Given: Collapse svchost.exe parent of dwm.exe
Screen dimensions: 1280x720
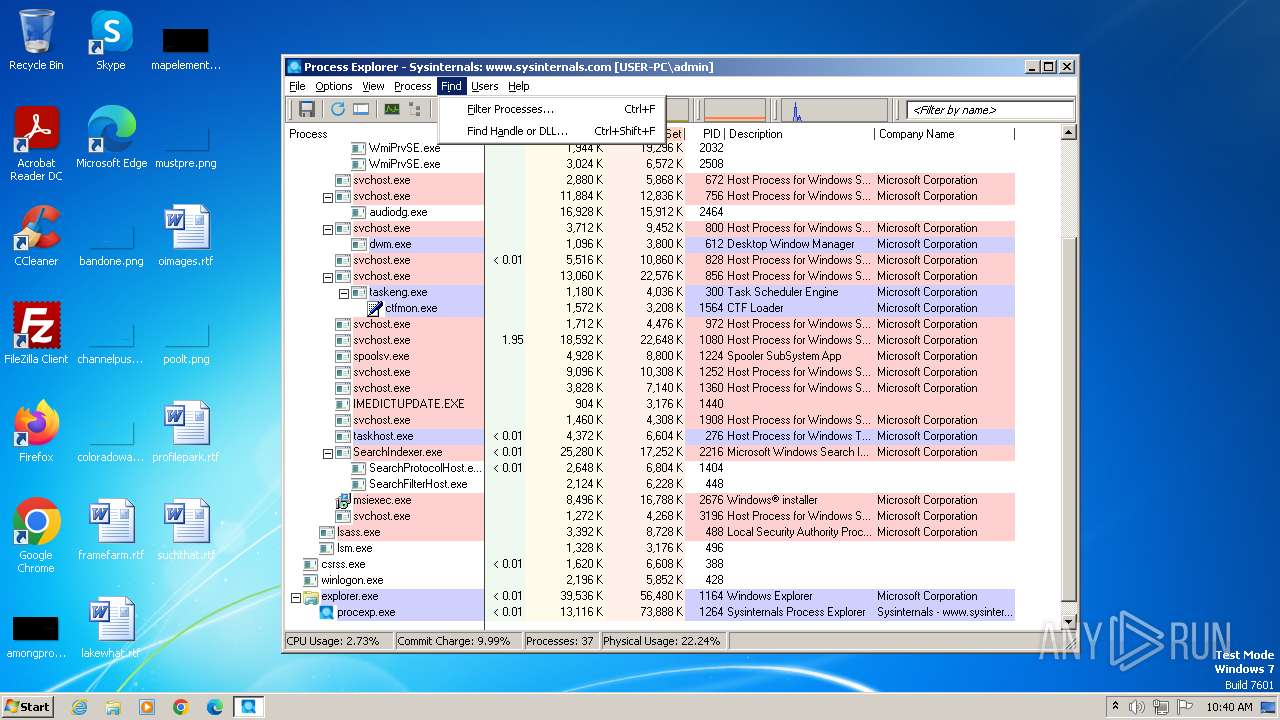Looking at the screenshot, I should [x=327, y=229].
